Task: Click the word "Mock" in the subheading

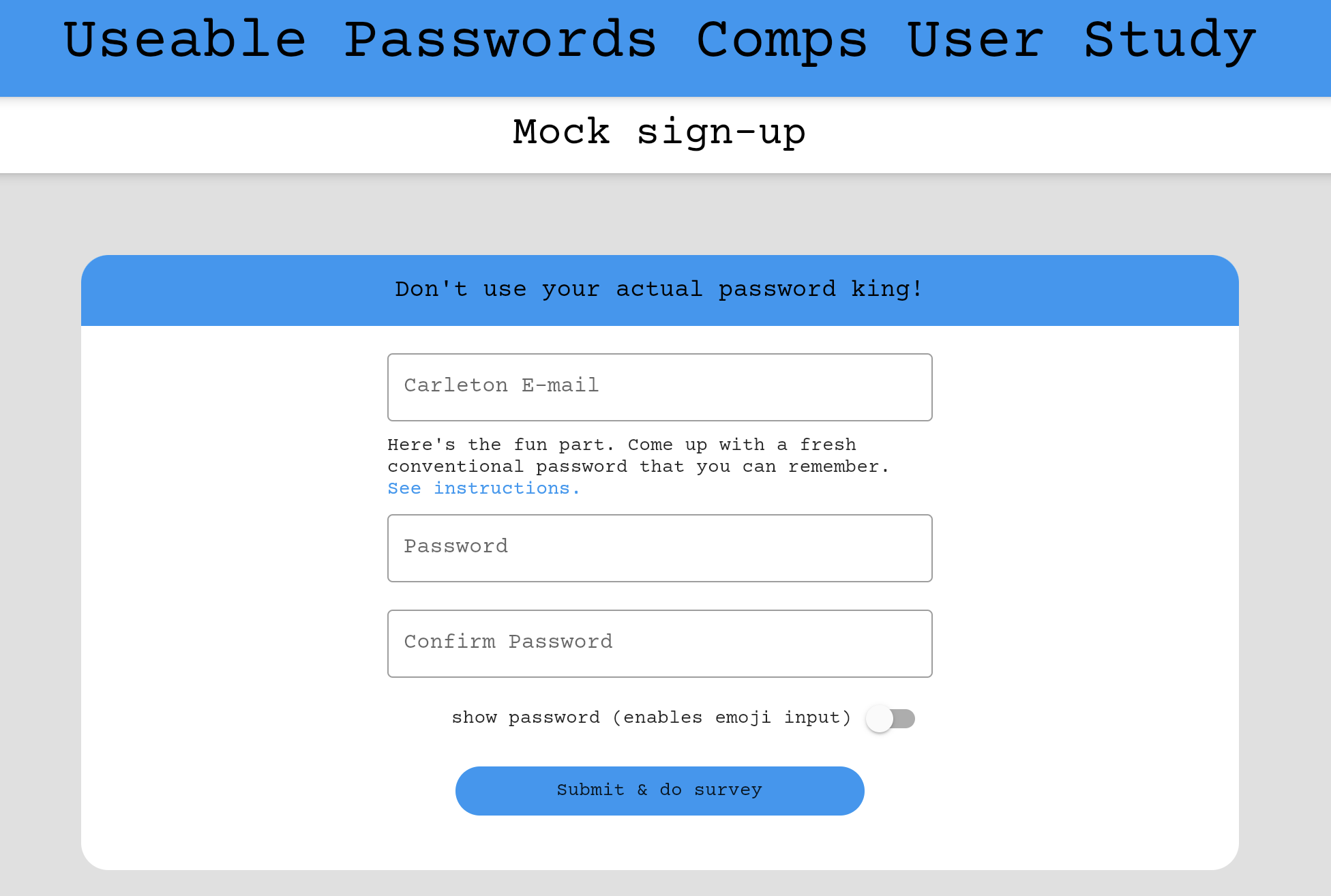Action: click(x=561, y=132)
